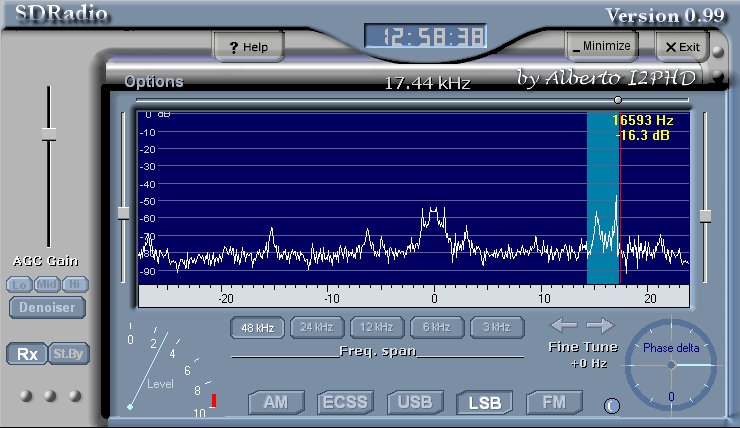Put radio in St.By standby mode

65,354
